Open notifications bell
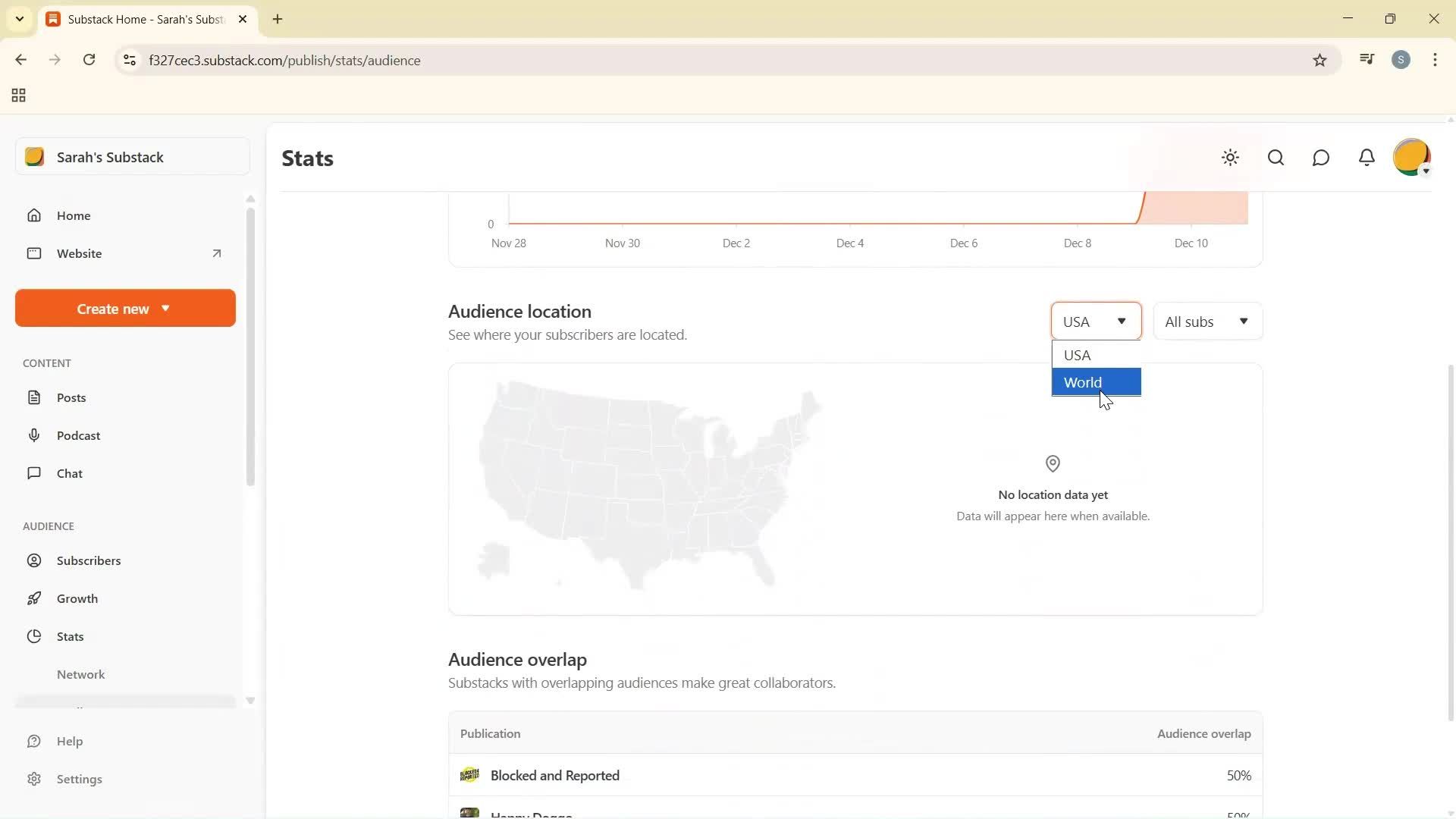The height and width of the screenshot is (819, 1456). pos(1367,158)
